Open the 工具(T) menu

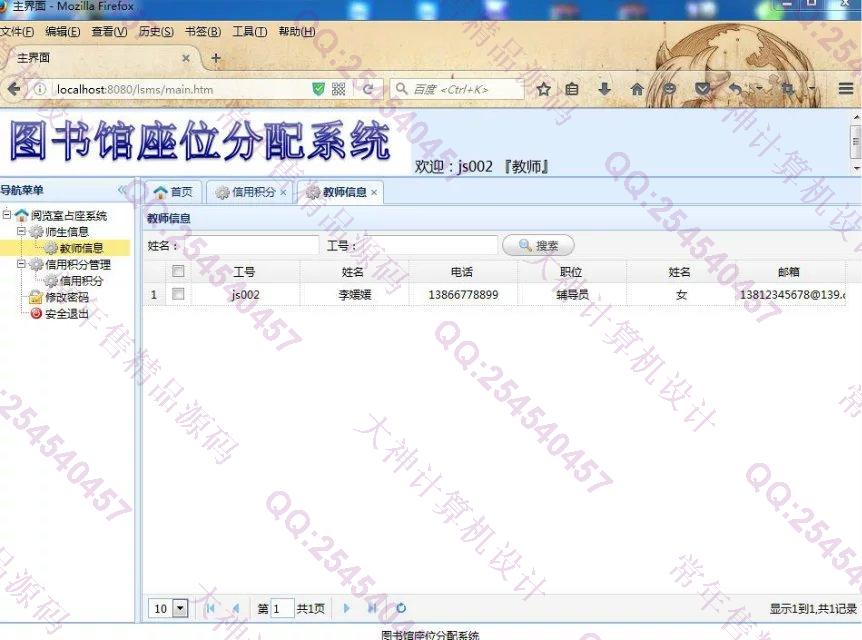[x=250, y=31]
